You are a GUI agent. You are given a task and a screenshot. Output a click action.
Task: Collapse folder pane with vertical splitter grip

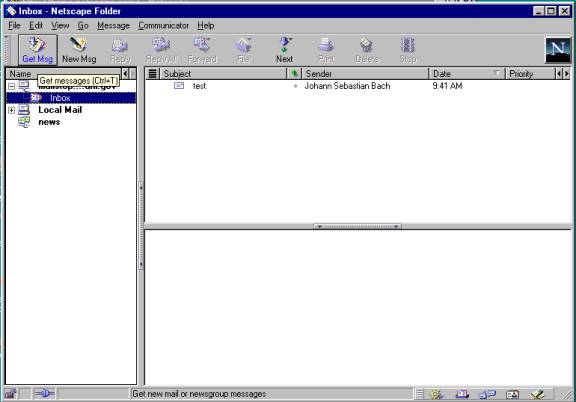[x=141, y=226]
